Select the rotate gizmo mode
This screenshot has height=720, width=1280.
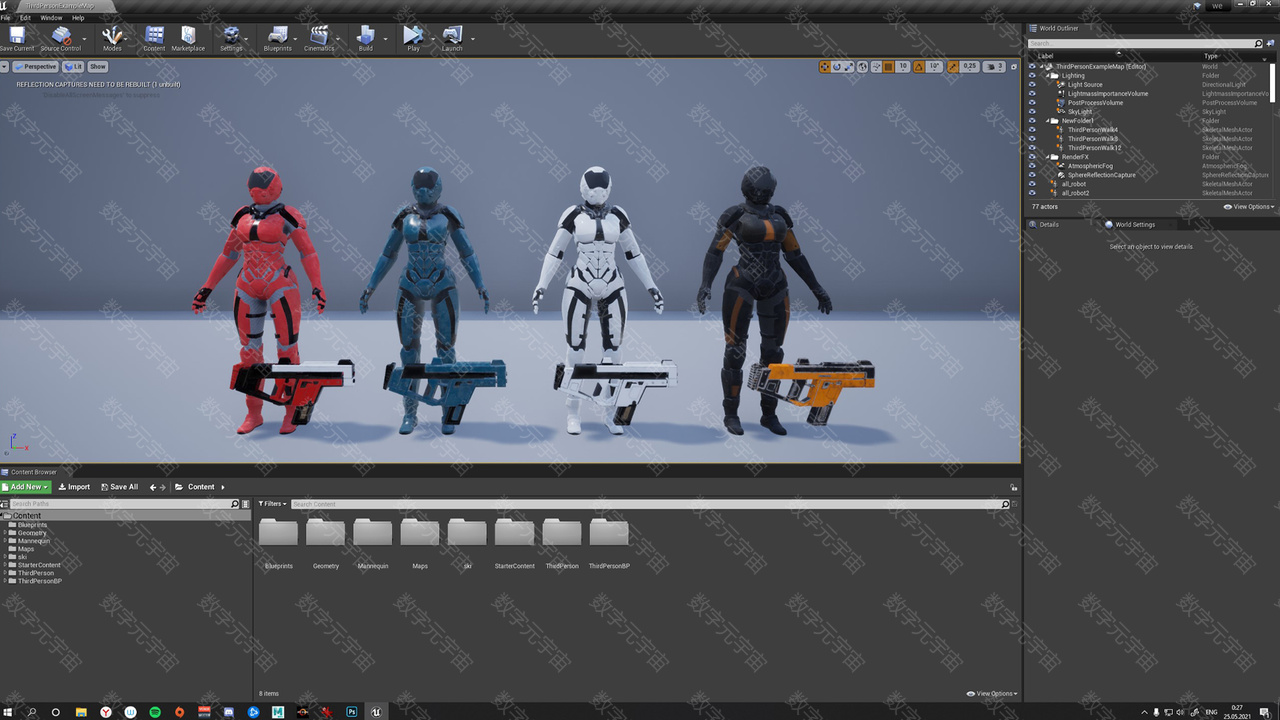tap(837, 67)
